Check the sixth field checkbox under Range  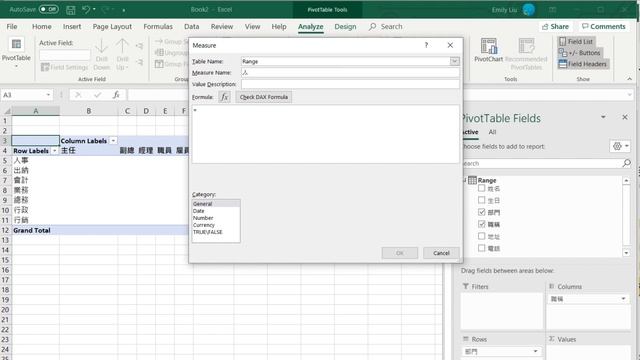[x=482, y=248]
